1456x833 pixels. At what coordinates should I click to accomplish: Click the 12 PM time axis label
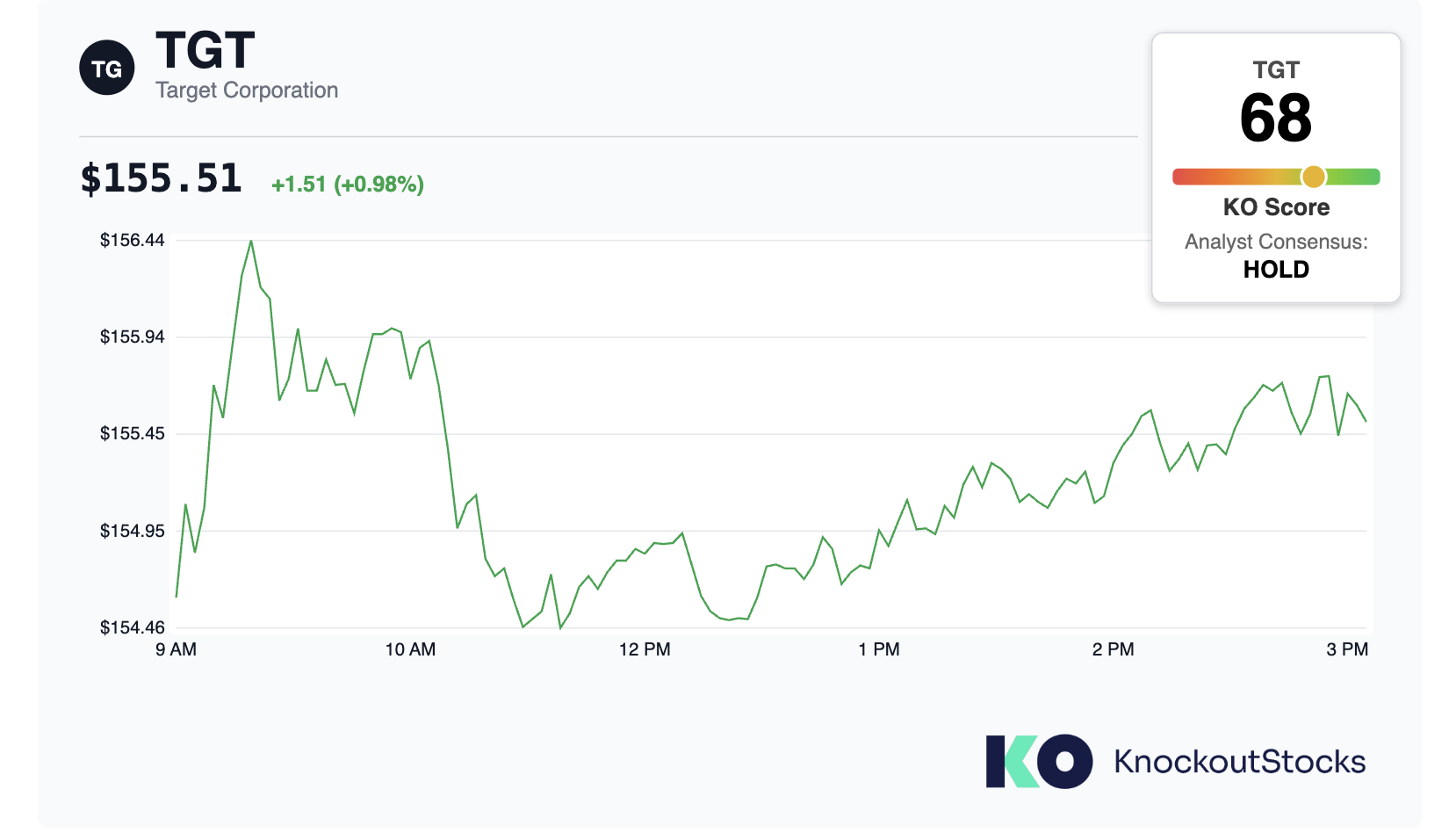[645, 649]
